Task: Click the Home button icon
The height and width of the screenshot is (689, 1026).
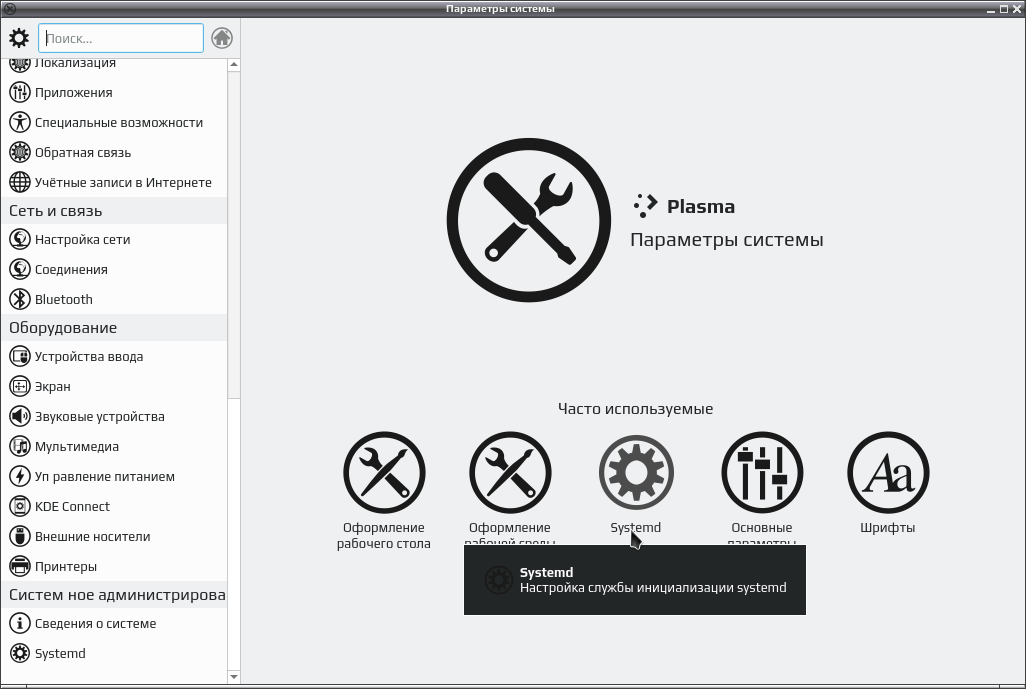Action: tap(222, 38)
